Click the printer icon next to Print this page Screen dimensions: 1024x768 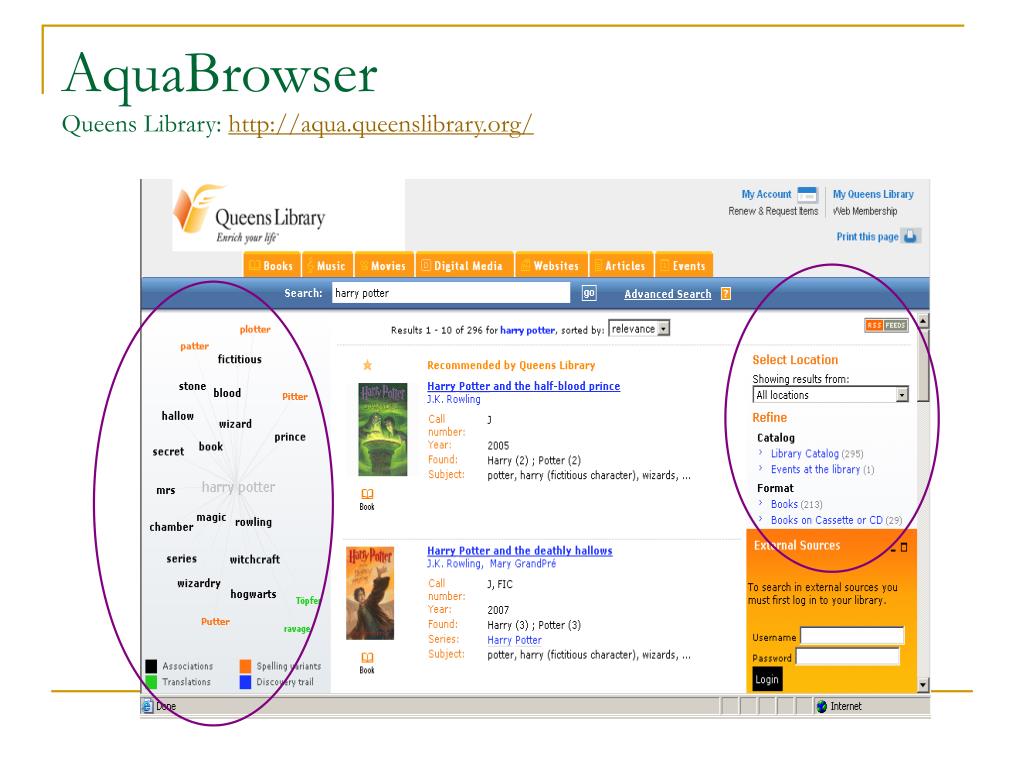tap(911, 236)
